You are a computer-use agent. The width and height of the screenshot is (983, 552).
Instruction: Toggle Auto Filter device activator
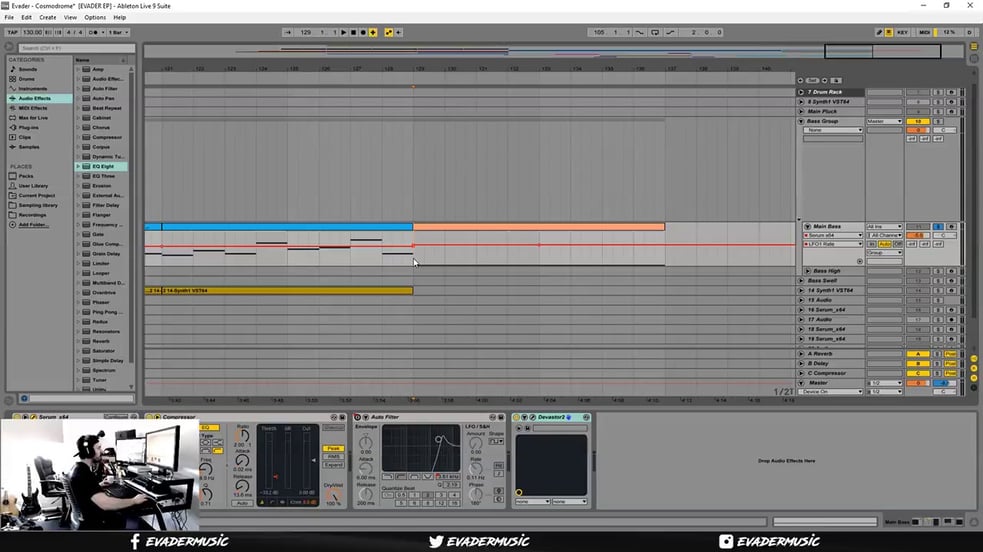tap(357, 417)
